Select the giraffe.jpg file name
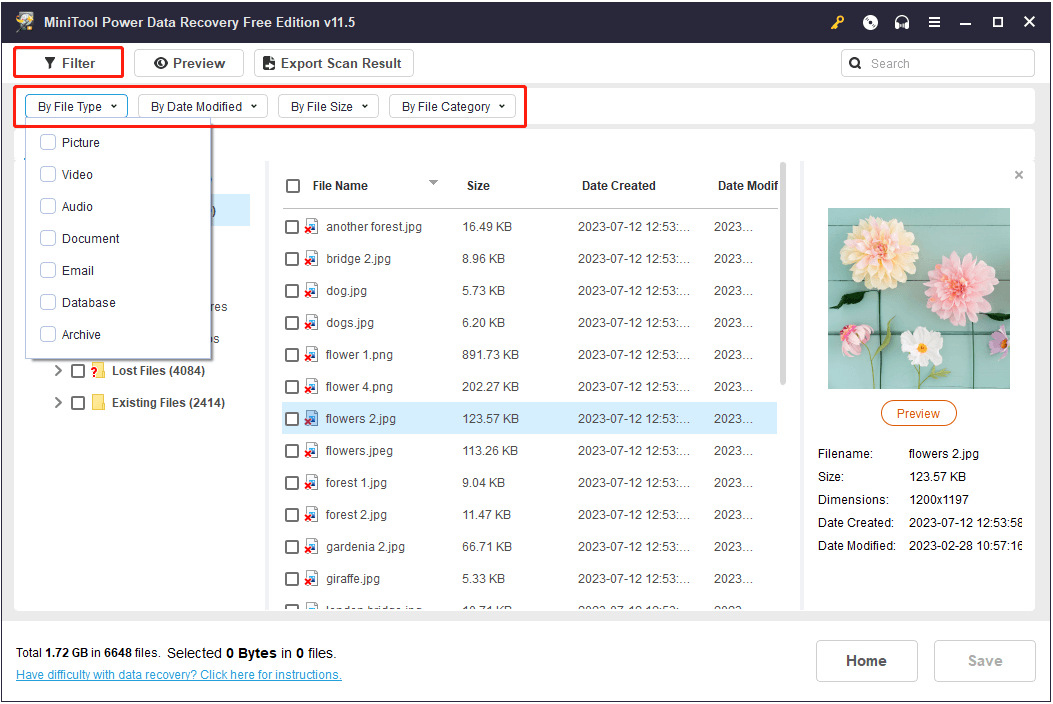 point(353,579)
